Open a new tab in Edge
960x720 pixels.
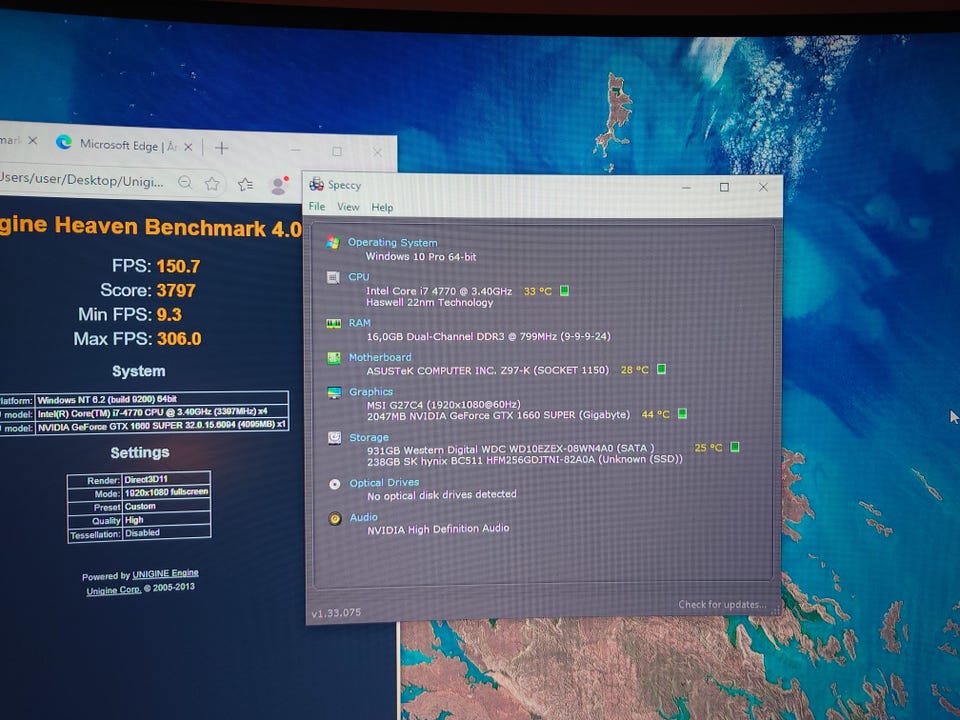[221, 148]
